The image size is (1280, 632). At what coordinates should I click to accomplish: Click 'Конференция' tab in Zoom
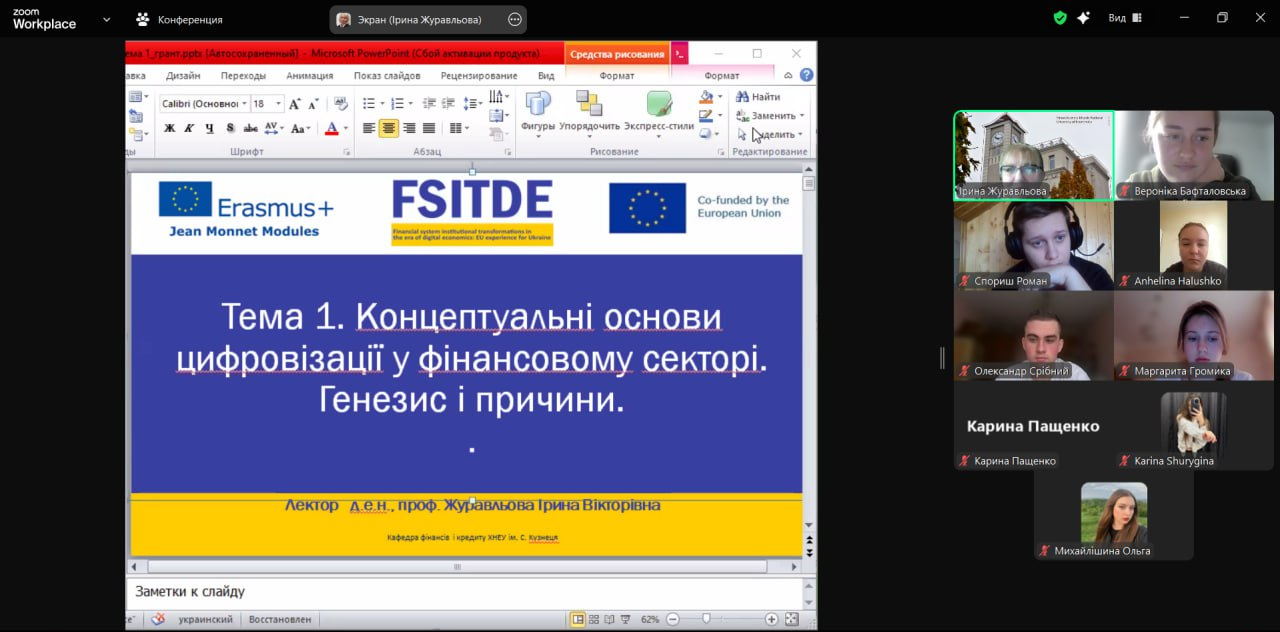tap(179, 19)
